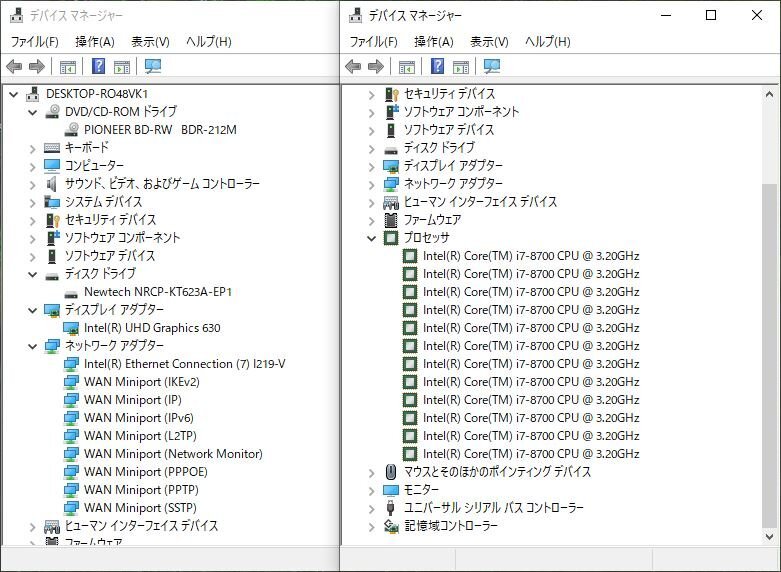The width and height of the screenshot is (781, 572).
Task: Expand サウンド、ビデオ、およびゲーム コントローラー
Action: 33,184
